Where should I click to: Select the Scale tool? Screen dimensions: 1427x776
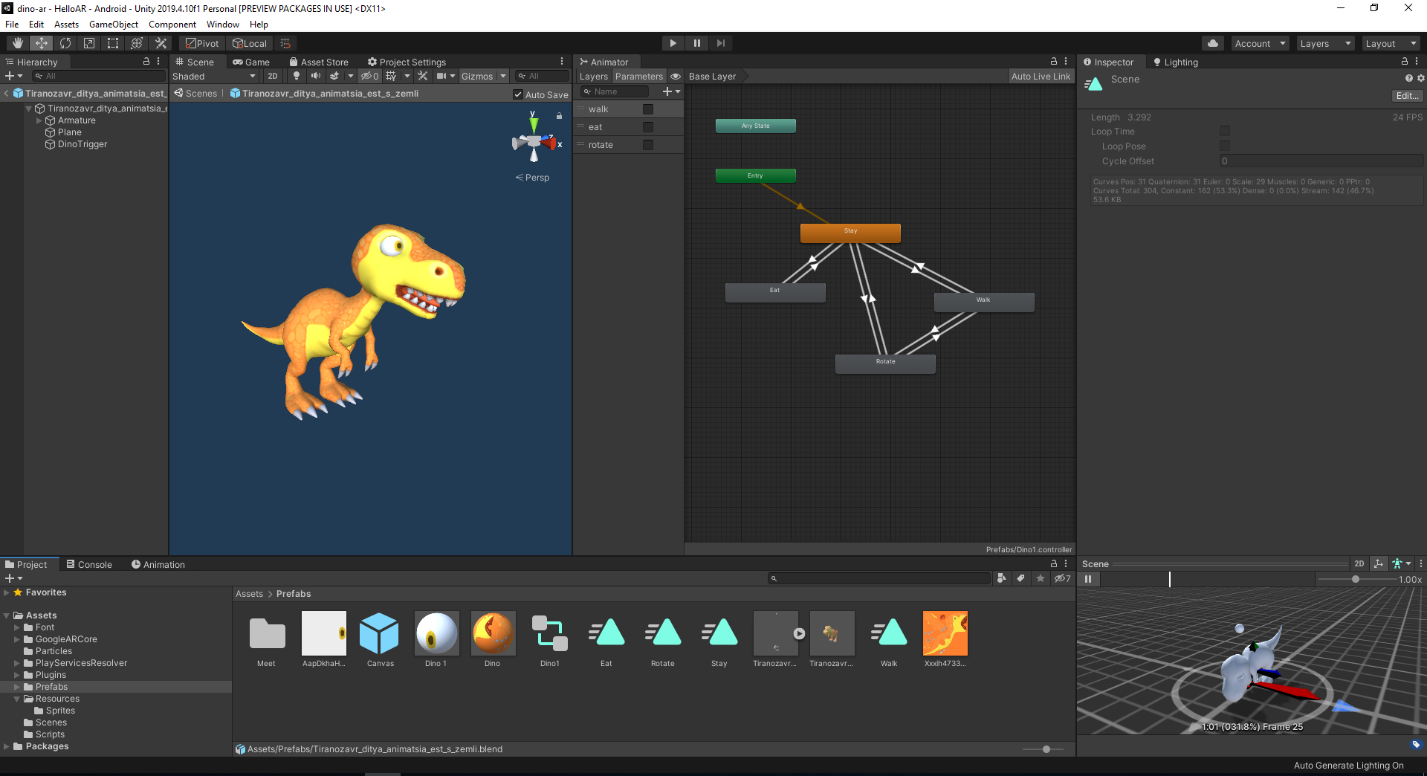[x=89, y=43]
